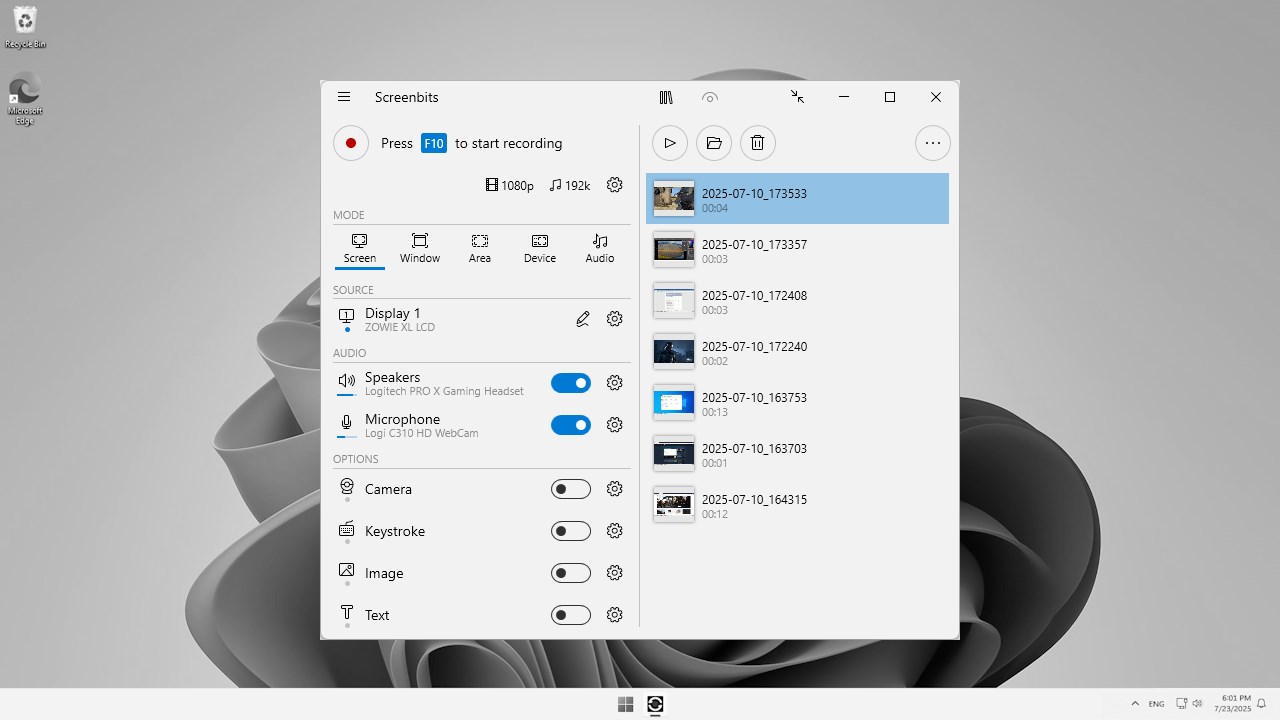Delete the selected recording via trash icon
Image resolution: width=1280 pixels, height=720 pixels.
757,143
